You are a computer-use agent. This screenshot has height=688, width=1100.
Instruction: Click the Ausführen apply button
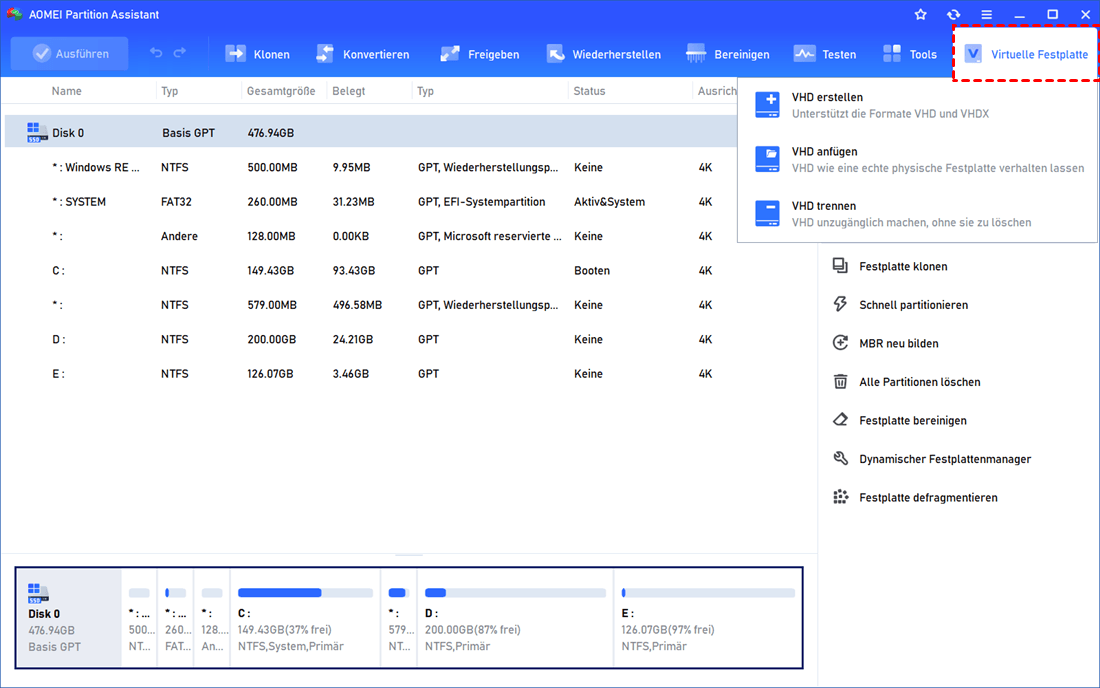[x=69, y=53]
